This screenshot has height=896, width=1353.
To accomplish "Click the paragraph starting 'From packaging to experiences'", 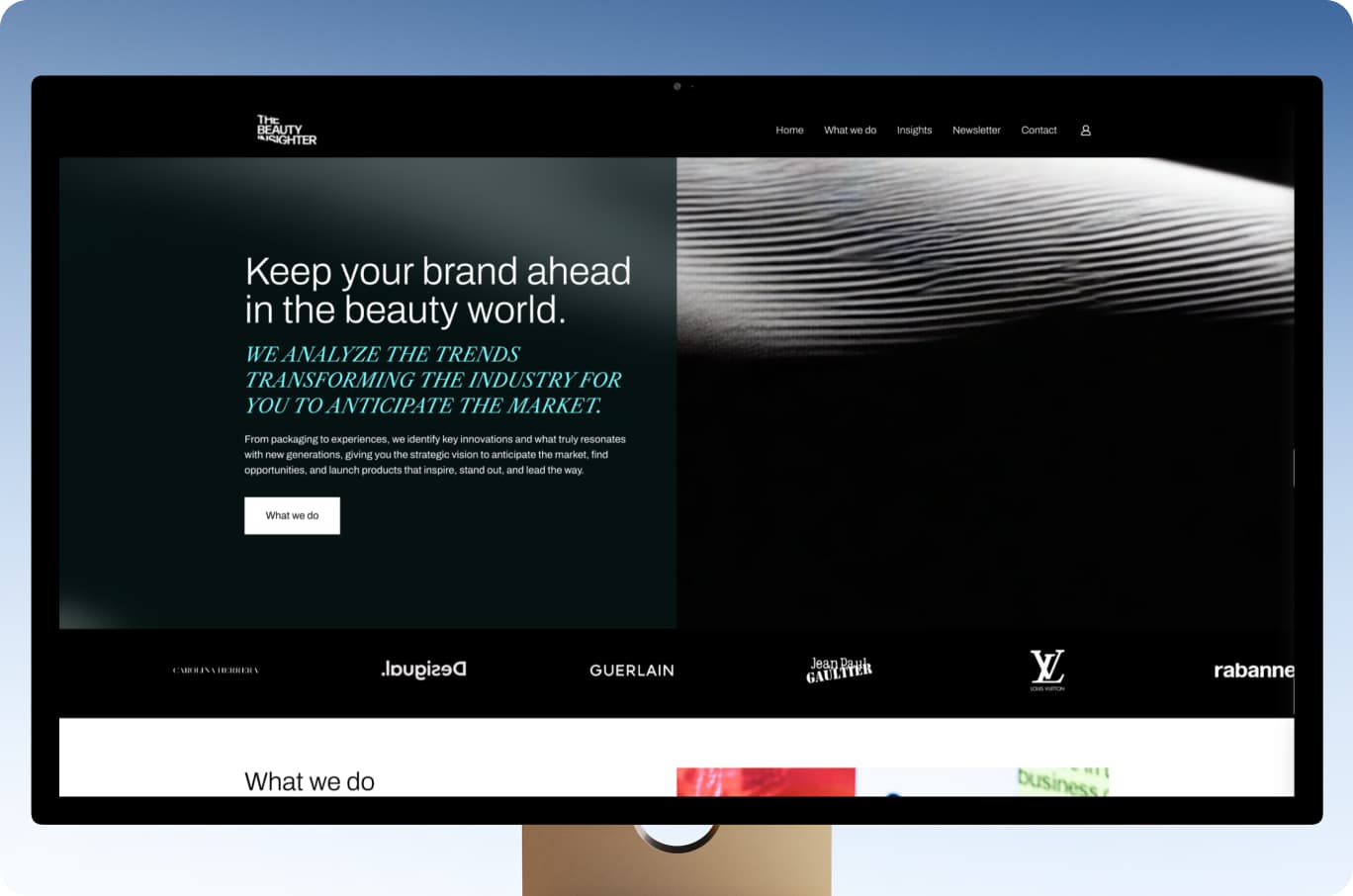I will pyautogui.click(x=435, y=454).
